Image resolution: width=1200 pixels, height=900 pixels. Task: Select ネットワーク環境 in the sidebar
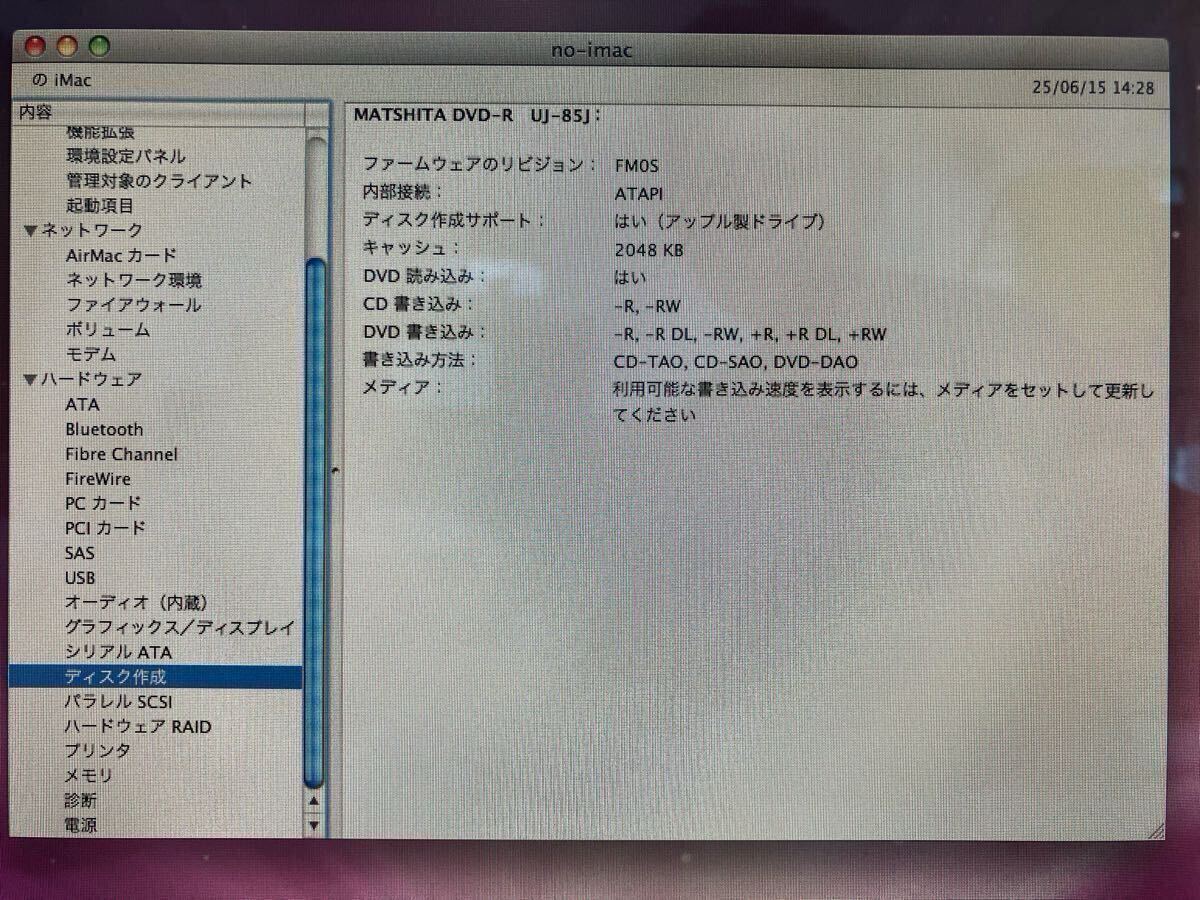click(134, 280)
